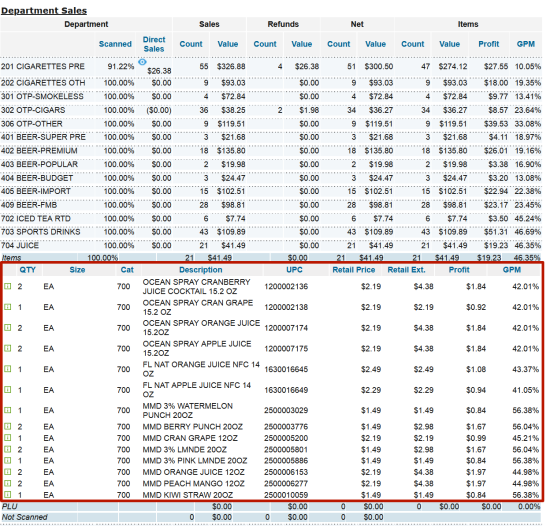Sort by Refunds Count header
Viewport: 550px width, 526px height.
click(265, 44)
